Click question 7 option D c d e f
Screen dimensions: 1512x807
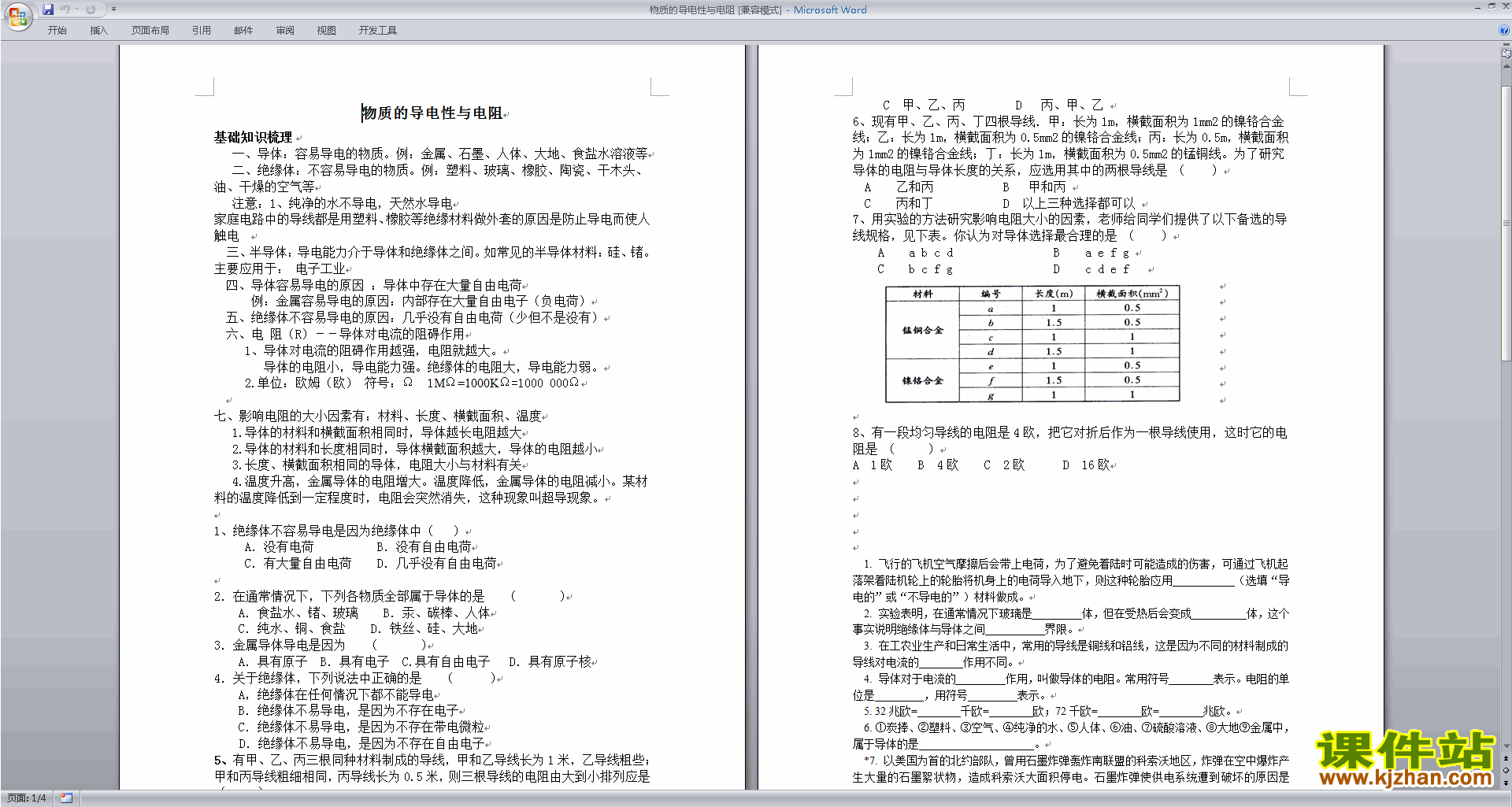tap(1091, 269)
